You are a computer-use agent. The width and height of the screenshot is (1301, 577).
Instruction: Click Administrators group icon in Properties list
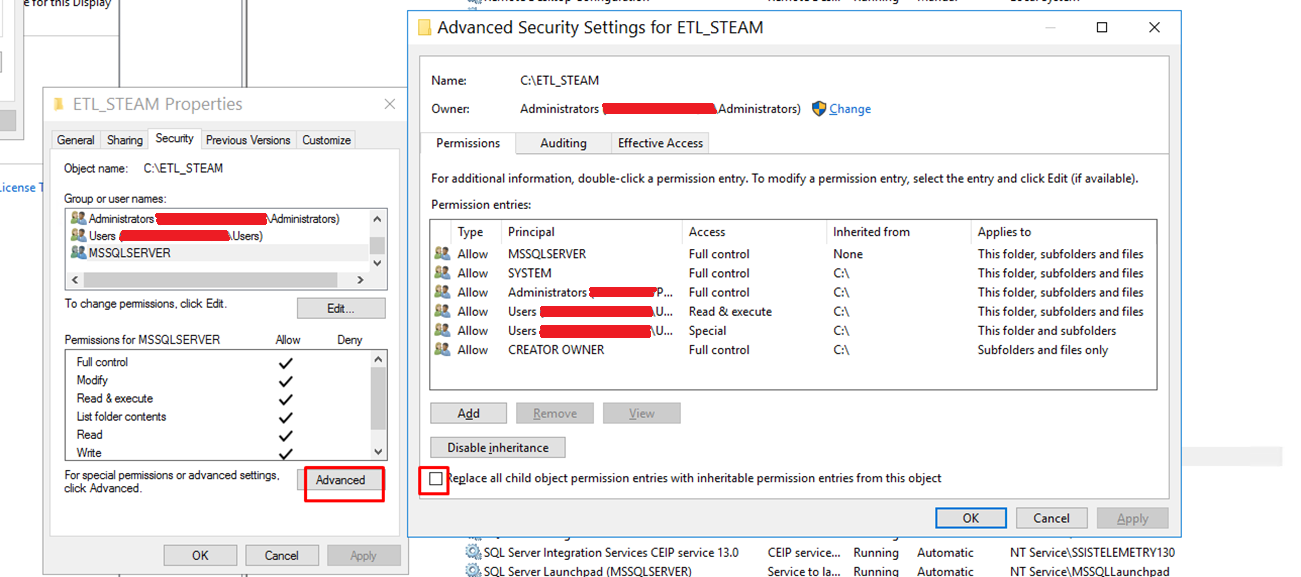(x=78, y=218)
